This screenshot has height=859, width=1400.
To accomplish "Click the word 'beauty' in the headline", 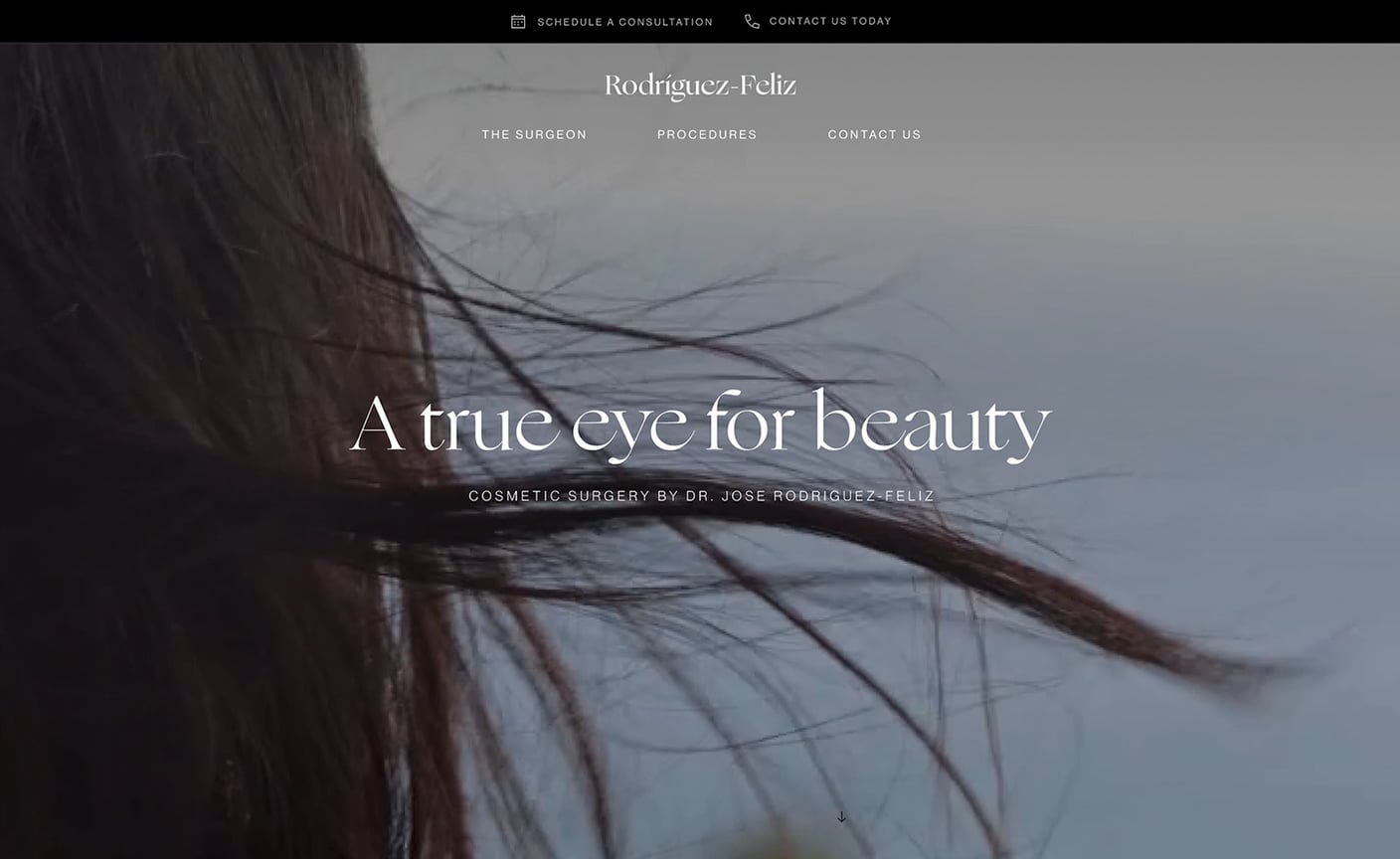I will (x=931, y=425).
